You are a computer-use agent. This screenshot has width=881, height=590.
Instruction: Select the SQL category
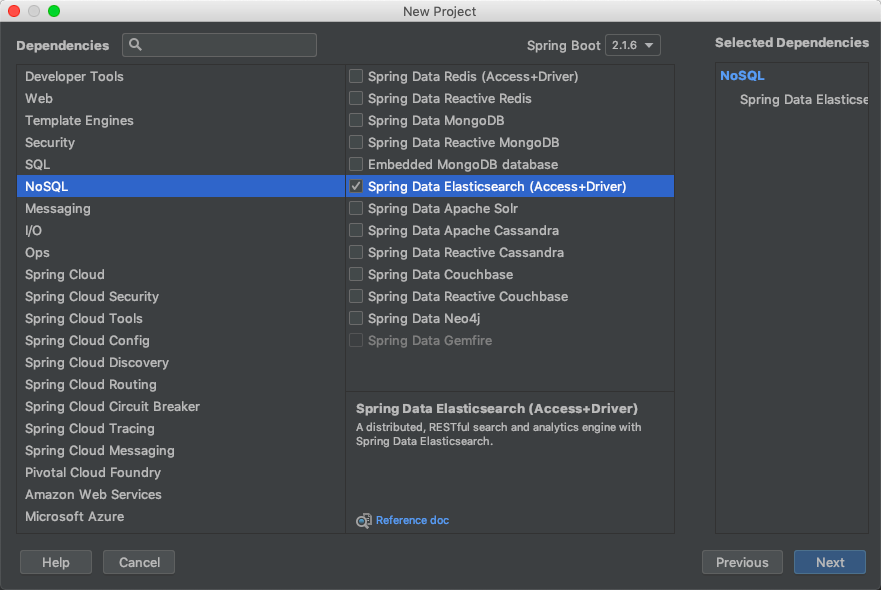(x=180, y=164)
